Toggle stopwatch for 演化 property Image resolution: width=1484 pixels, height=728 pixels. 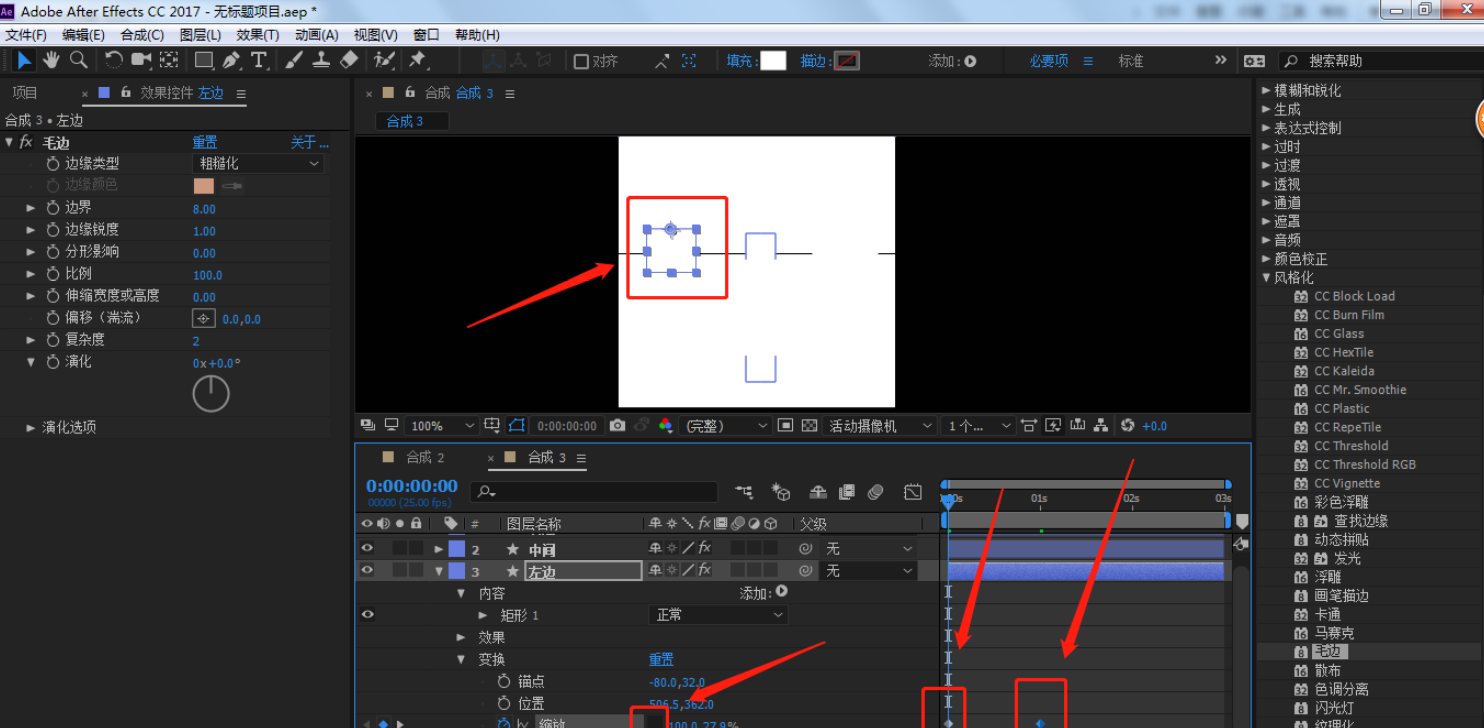pyautogui.click(x=53, y=362)
